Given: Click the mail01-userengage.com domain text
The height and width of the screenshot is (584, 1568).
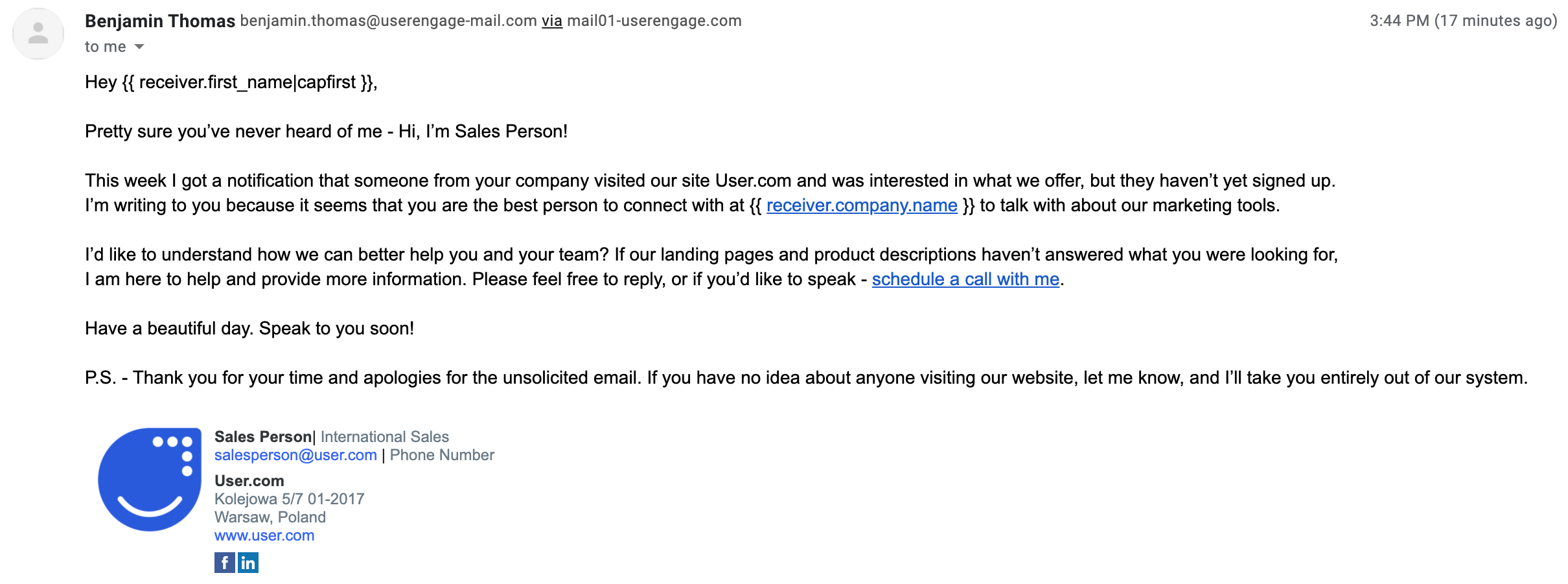Looking at the screenshot, I should pos(654,21).
